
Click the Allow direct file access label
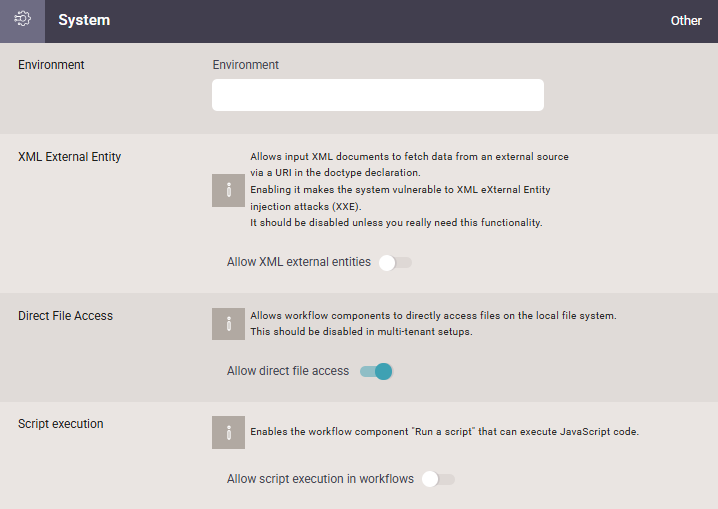tap(288, 371)
